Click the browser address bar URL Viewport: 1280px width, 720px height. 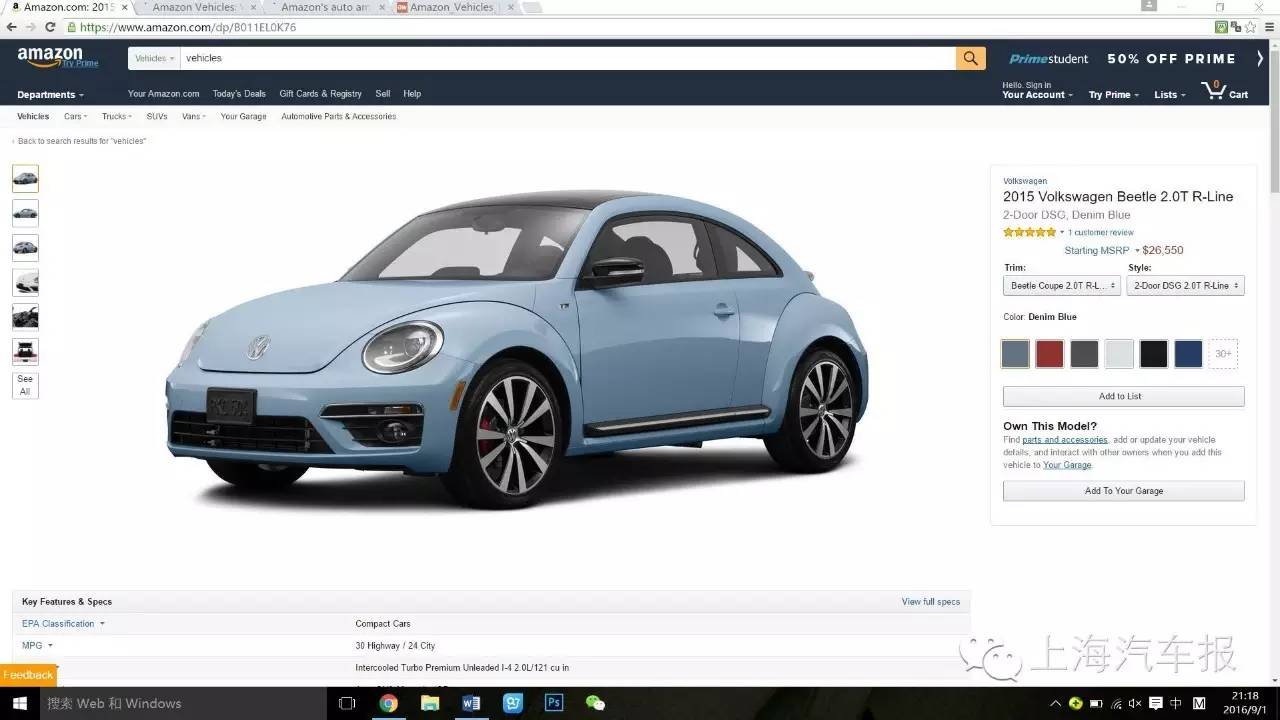click(188, 27)
